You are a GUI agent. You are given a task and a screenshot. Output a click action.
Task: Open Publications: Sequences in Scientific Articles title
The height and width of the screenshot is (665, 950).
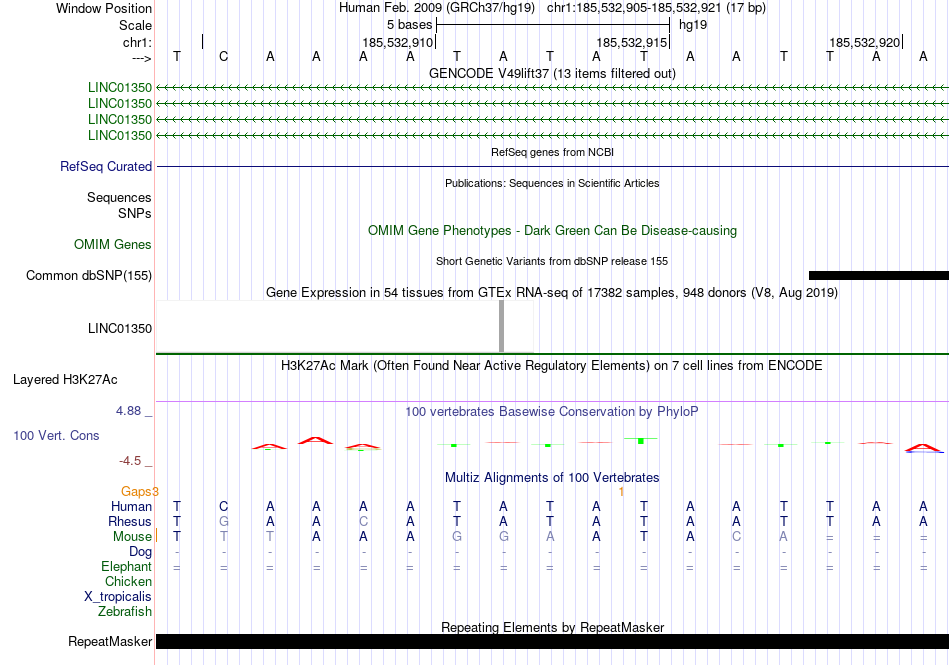coord(552,183)
